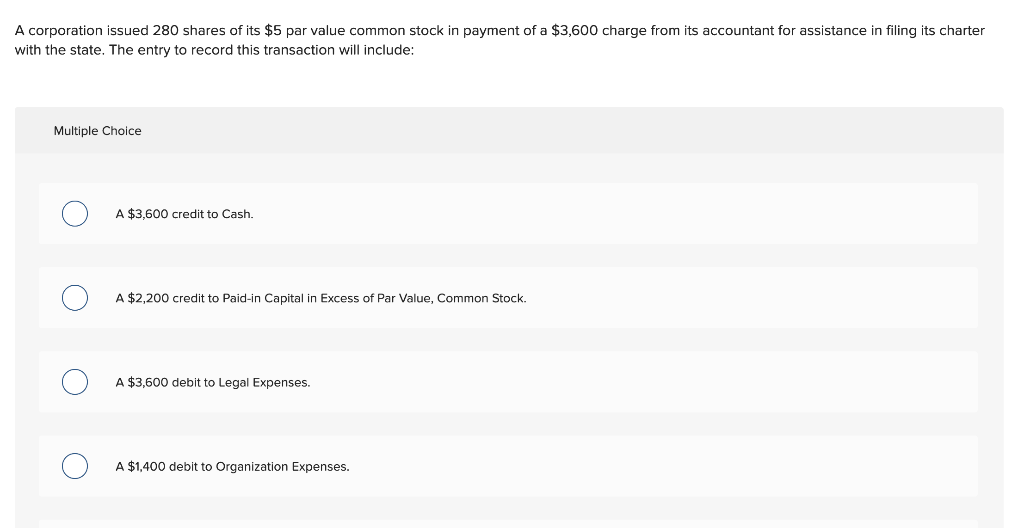Click empty area of the Paid-in Capital answer card
This screenshot has height=528, width=1024.
click(751, 298)
